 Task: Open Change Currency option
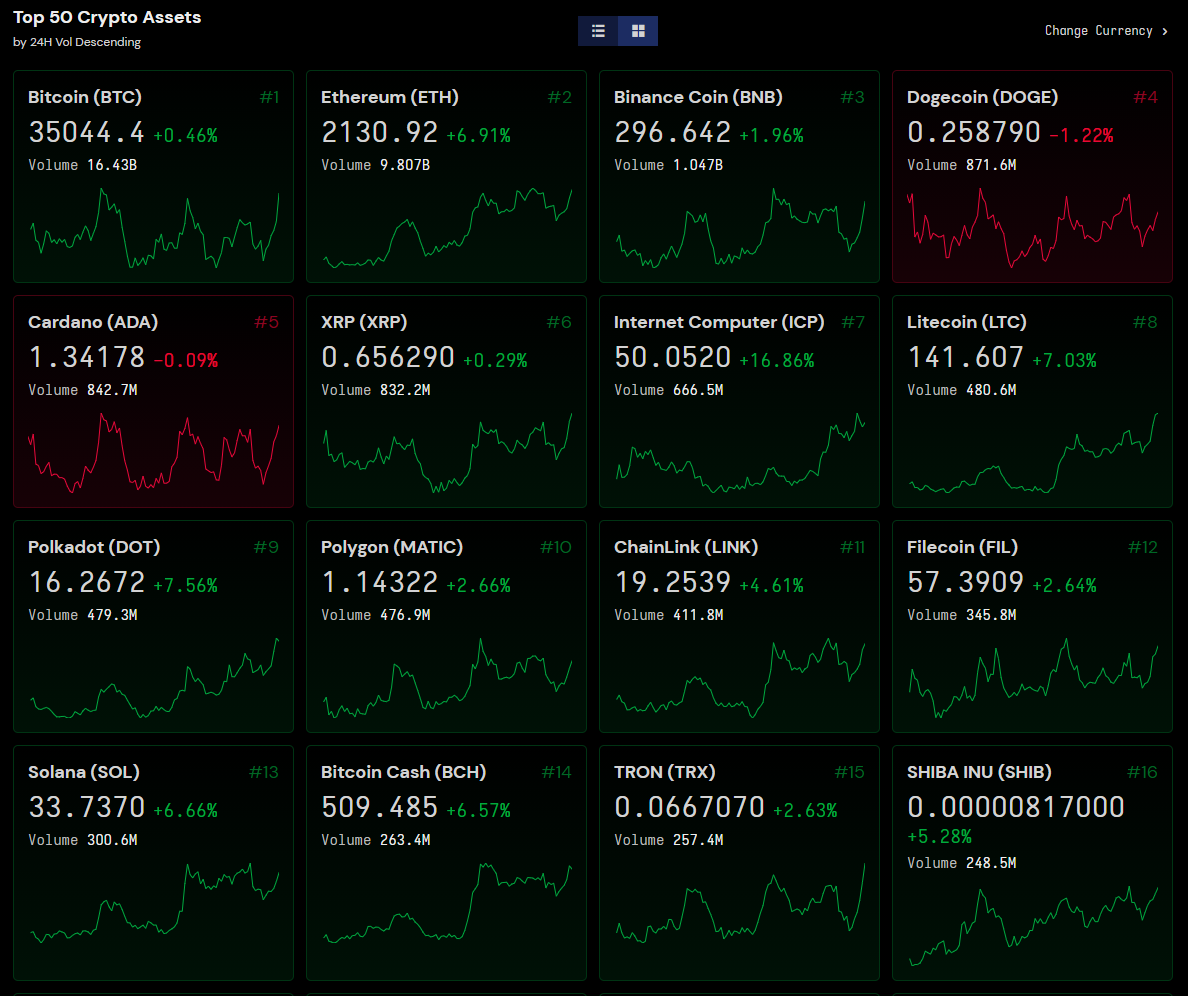[1106, 31]
